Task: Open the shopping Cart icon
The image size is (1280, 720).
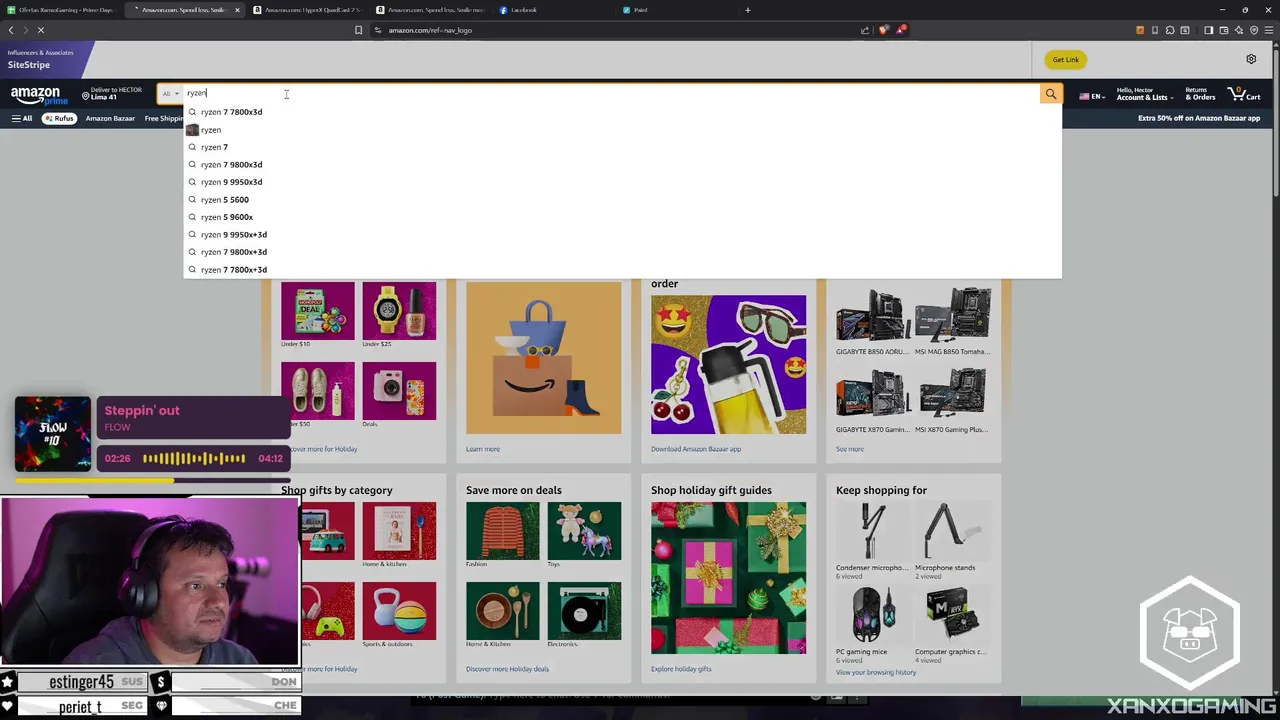Action: [1245, 94]
